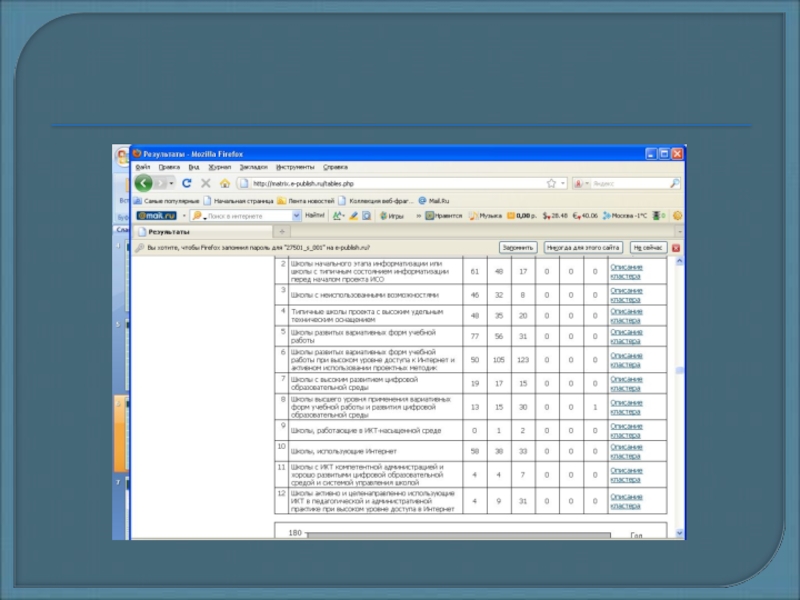
Task: Click the highlighter pencil toolbar icon
Action: 353,216
